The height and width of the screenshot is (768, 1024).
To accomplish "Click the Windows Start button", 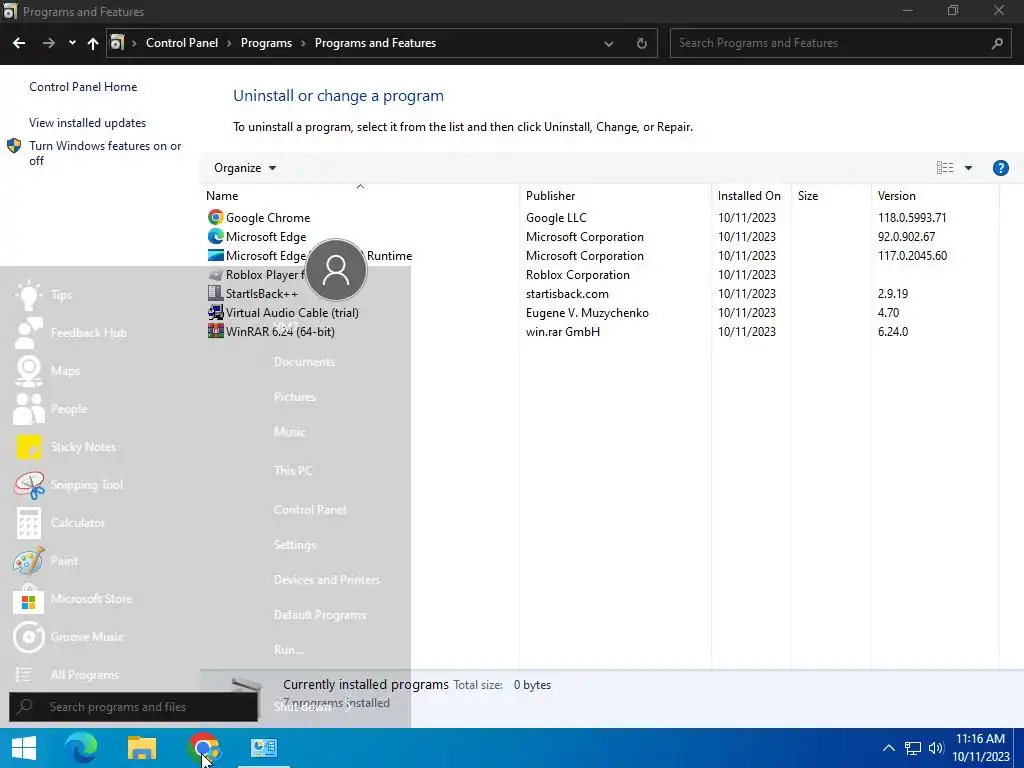I will [24, 748].
